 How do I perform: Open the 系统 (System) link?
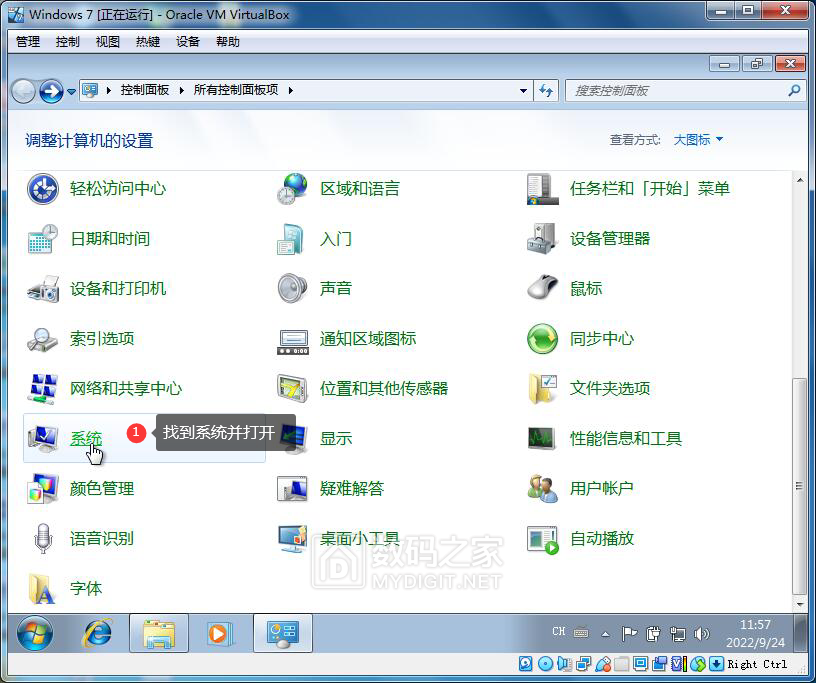[x=86, y=439]
